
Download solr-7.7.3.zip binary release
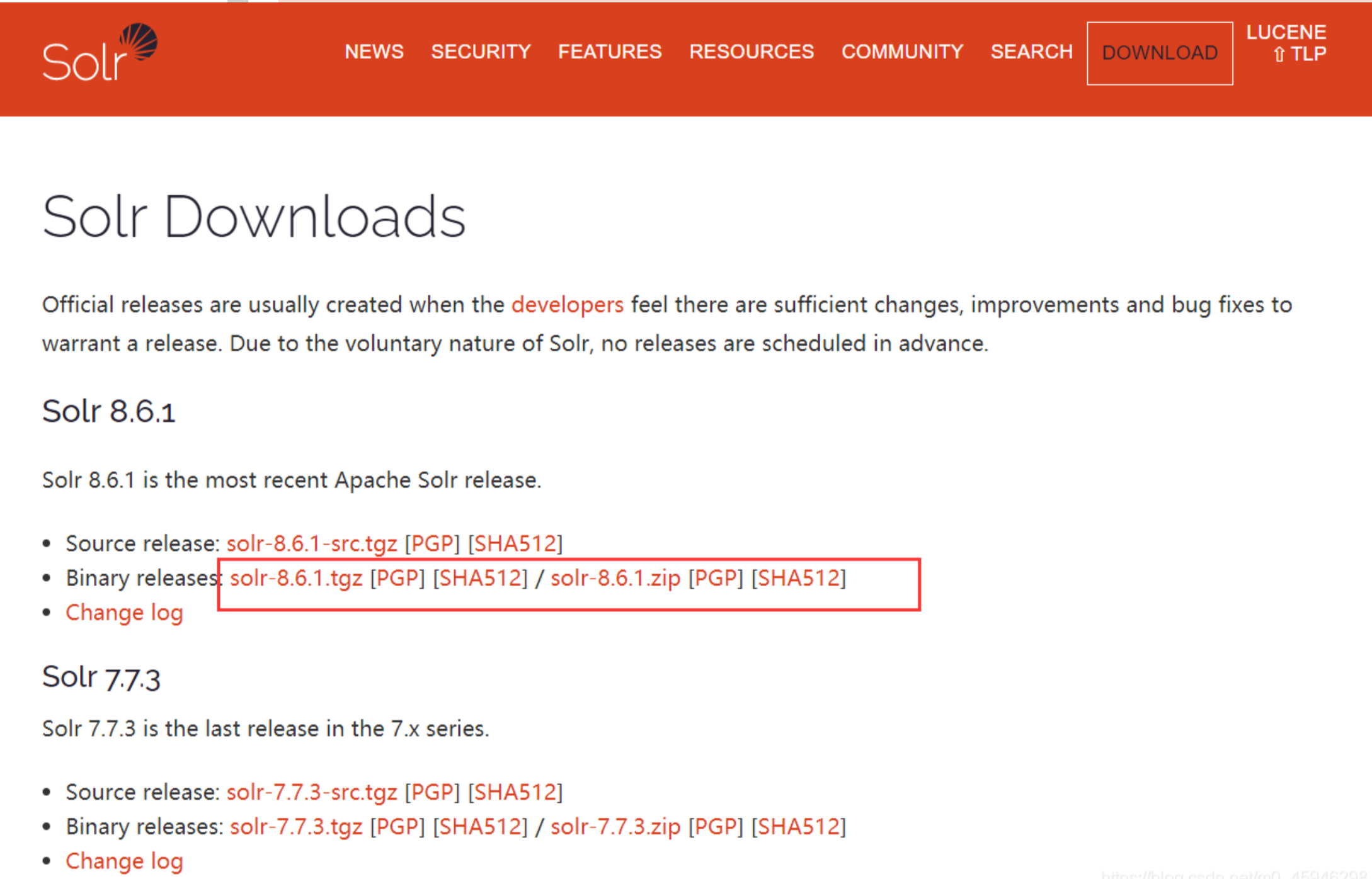(x=615, y=827)
